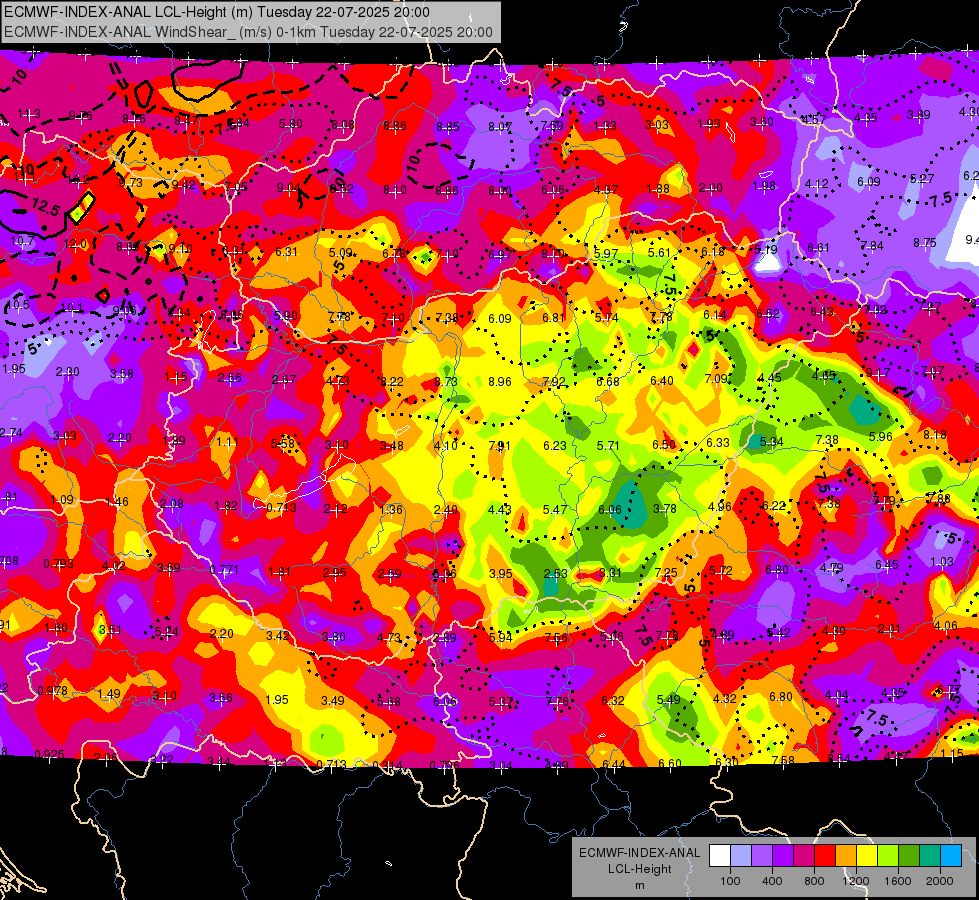979x900 pixels.
Task: Click the wind shear value '3.78'
Action: pyautogui.click(x=665, y=508)
